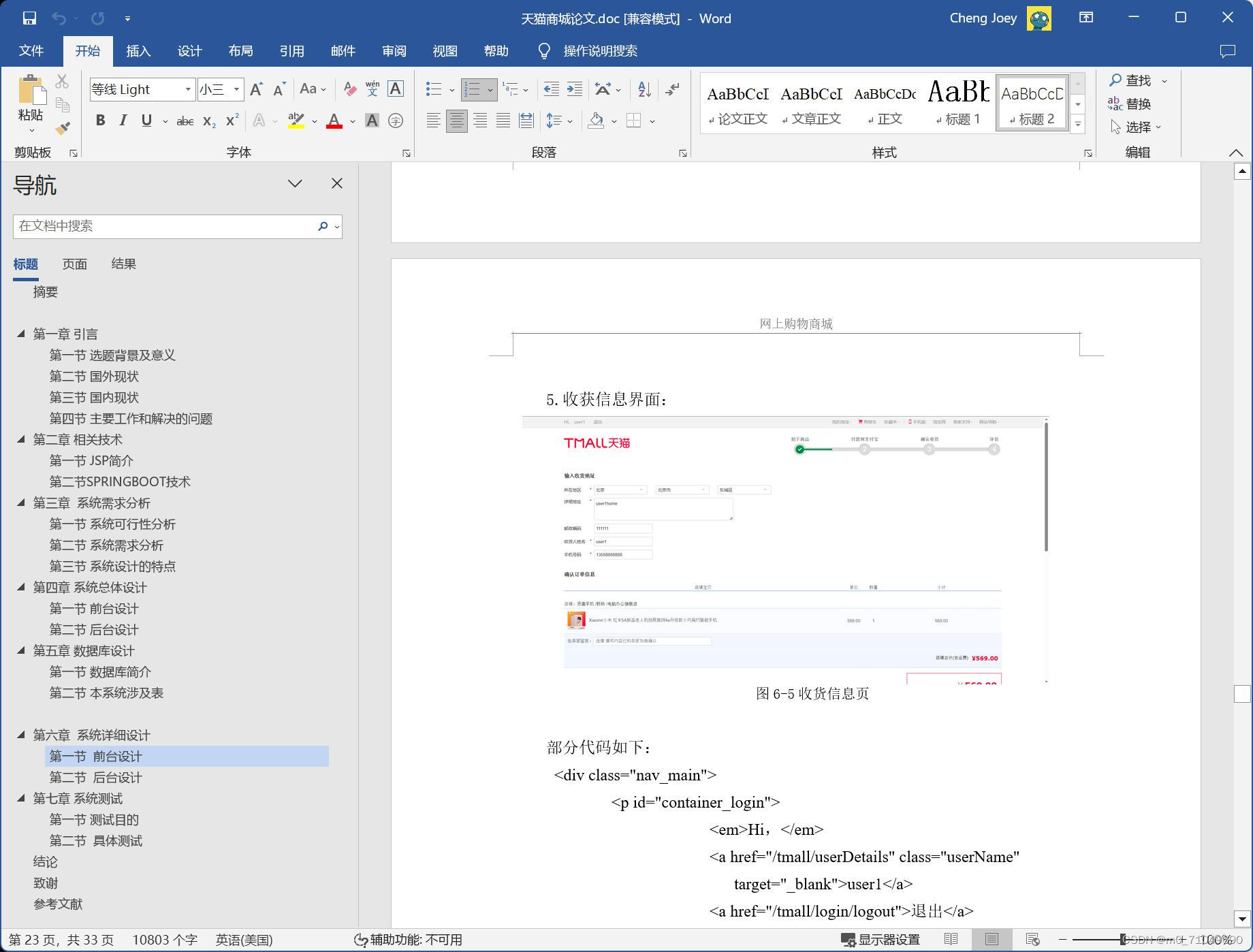
Task: Open the Find tool in the ribbon
Action: coord(1132,80)
